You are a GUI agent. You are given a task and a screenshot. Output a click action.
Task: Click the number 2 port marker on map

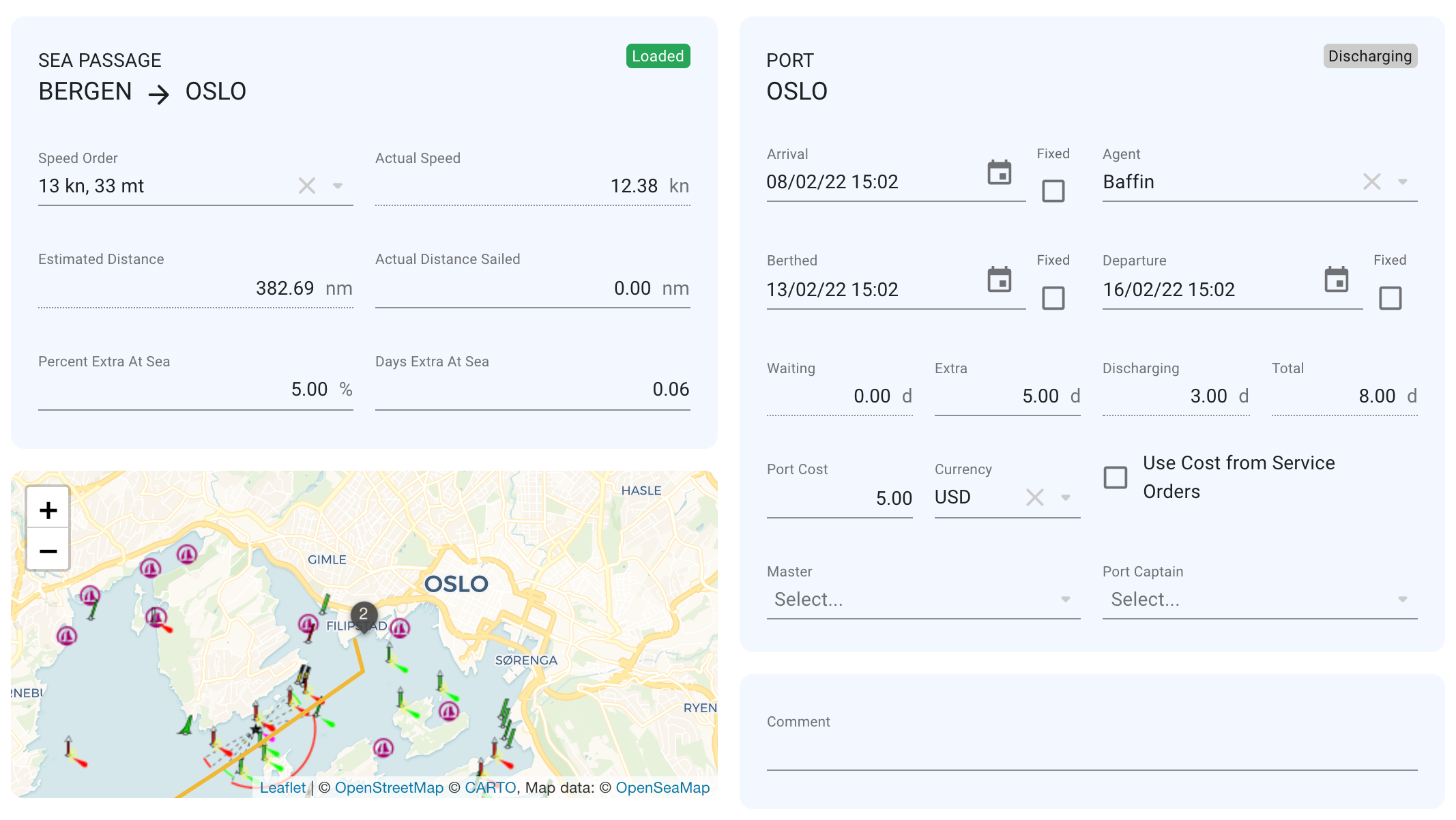364,614
